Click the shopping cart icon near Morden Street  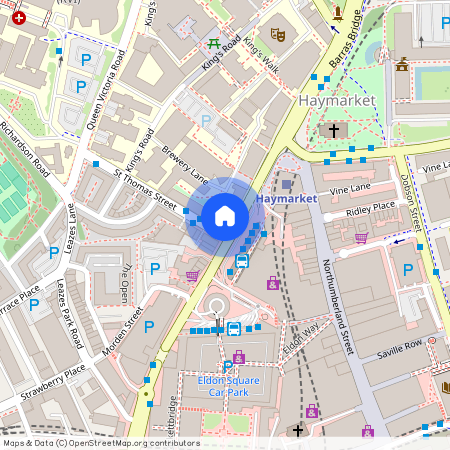pos(192,276)
